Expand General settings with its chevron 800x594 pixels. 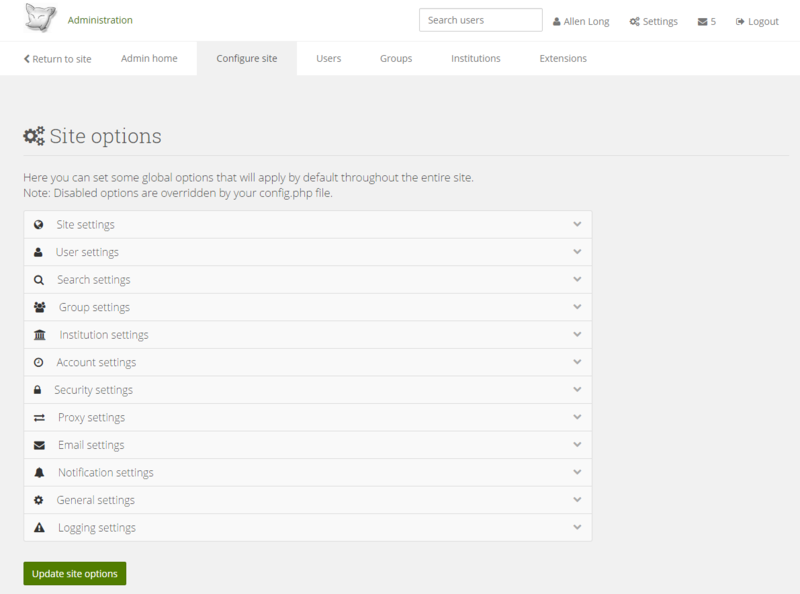(x=577, y=500)
